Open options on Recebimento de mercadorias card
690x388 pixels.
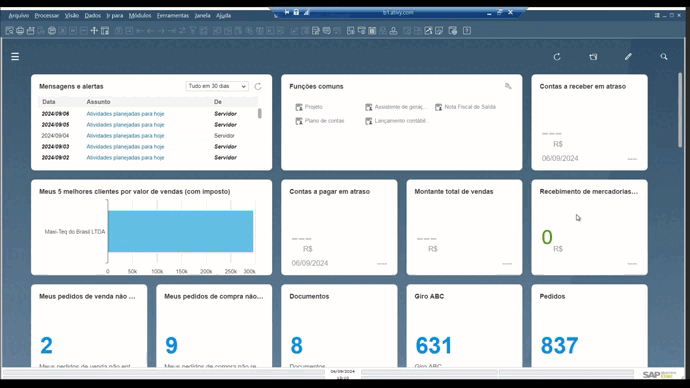pos(632,264)
